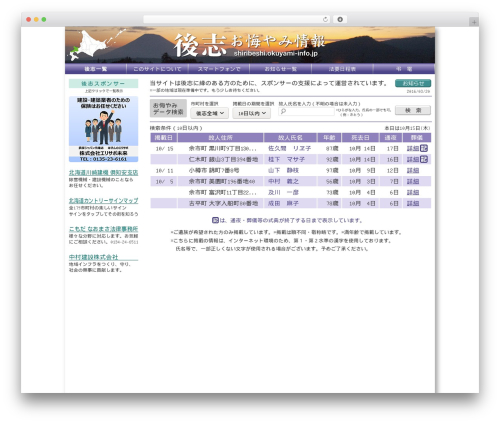Click the 記 icon in the 92歳 row
Viewport: 500px width, 423px height.
pos(424,159)
